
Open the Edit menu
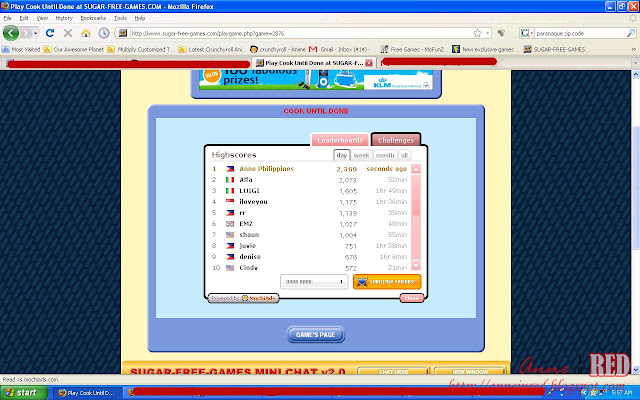click(24, 18)
